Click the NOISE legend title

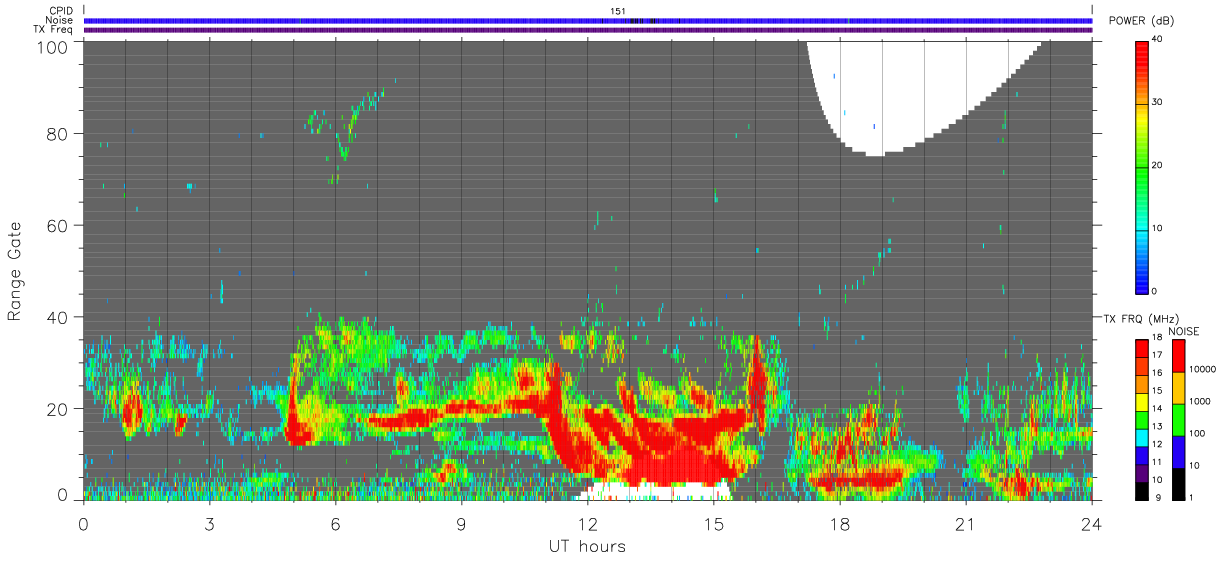coord(1185,331)
